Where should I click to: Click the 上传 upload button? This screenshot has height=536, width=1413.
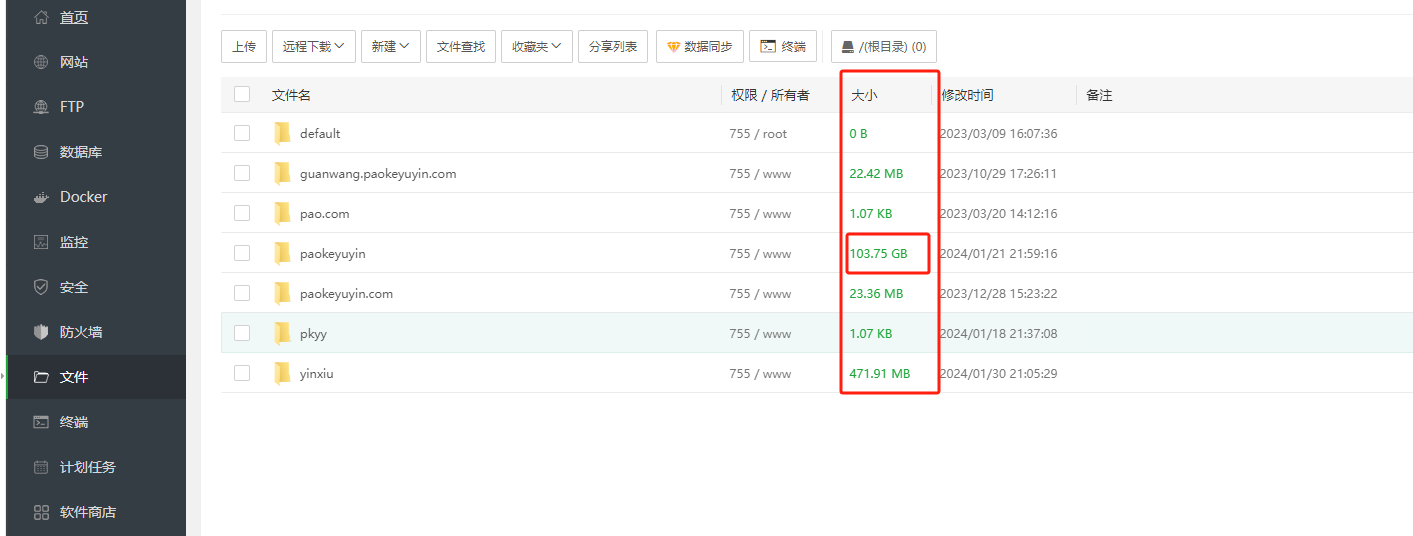coord(244,46)
